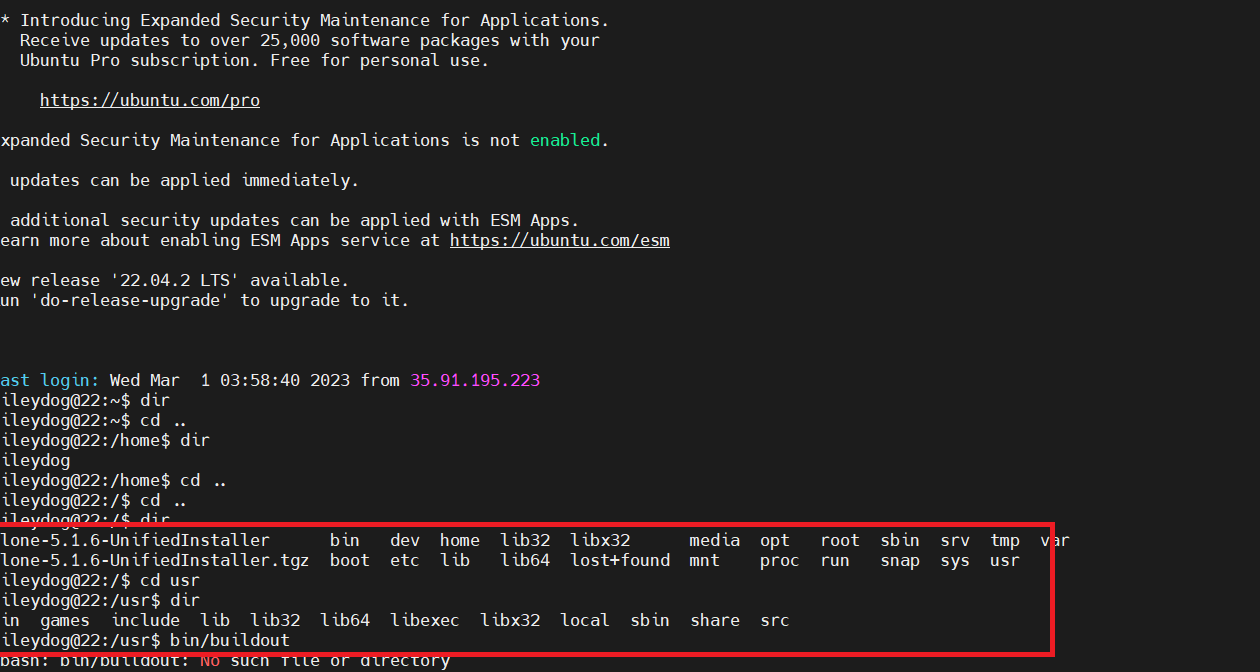Click the red 'No' in the error line
Image resolution: width=1260 pixels, height=672 pixels.
pyautogui.click(x=210, y=660)
